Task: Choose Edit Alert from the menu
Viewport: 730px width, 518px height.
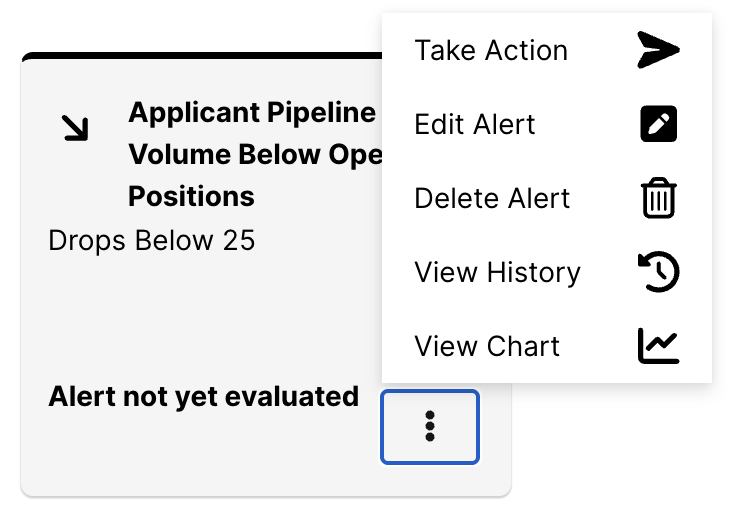Action: click(x=475, y=124)
